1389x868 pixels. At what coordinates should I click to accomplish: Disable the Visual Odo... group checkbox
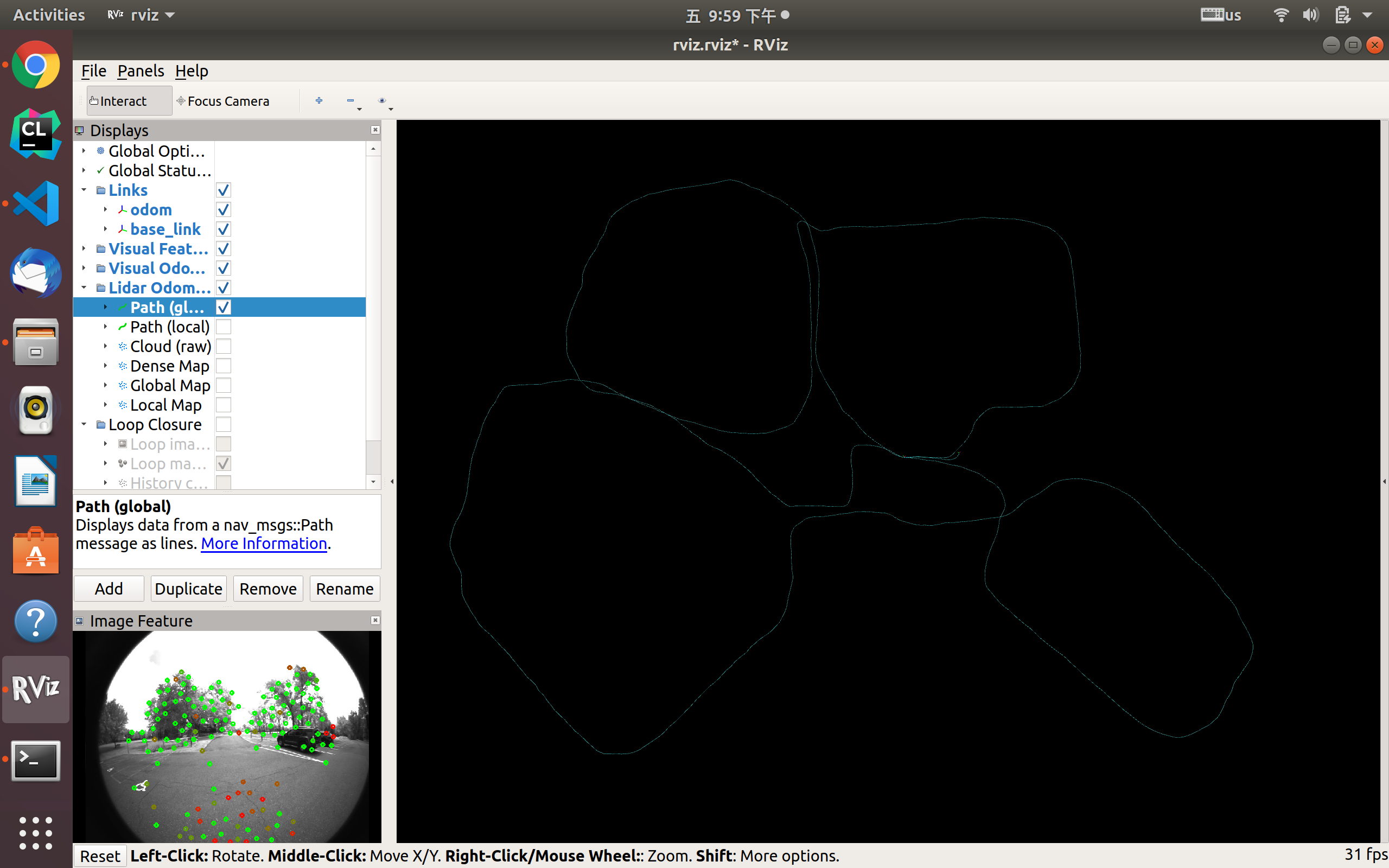tap(224, 268)
